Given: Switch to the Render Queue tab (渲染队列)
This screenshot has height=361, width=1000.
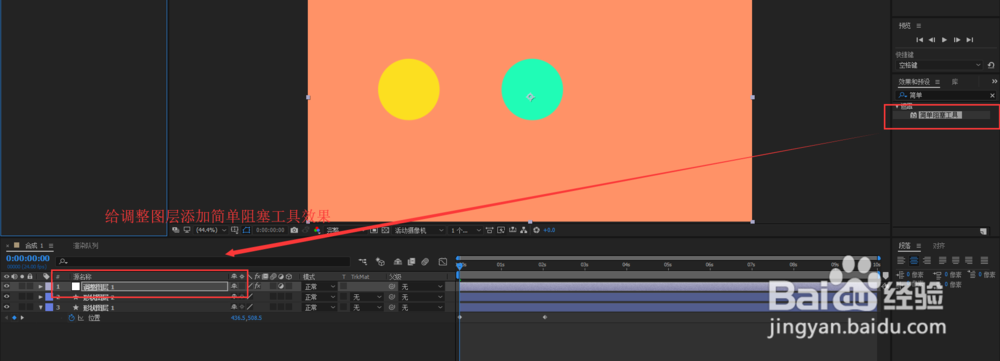Looking at the screenshot, I should coord(85,246).
